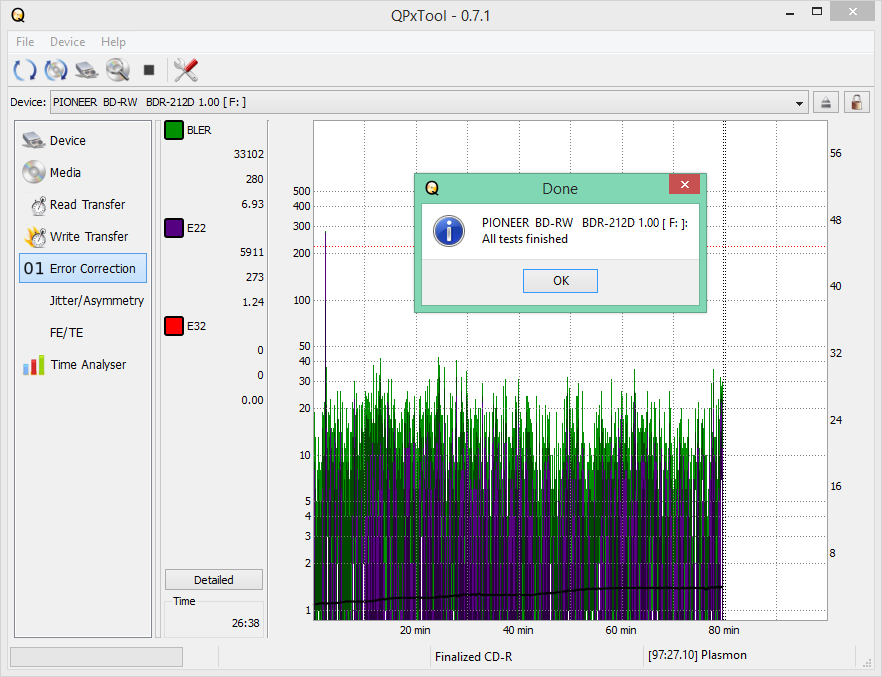Click the Time Analyser bar chart icon
This screenshot has width=882, height=677.
click(34, 365)
